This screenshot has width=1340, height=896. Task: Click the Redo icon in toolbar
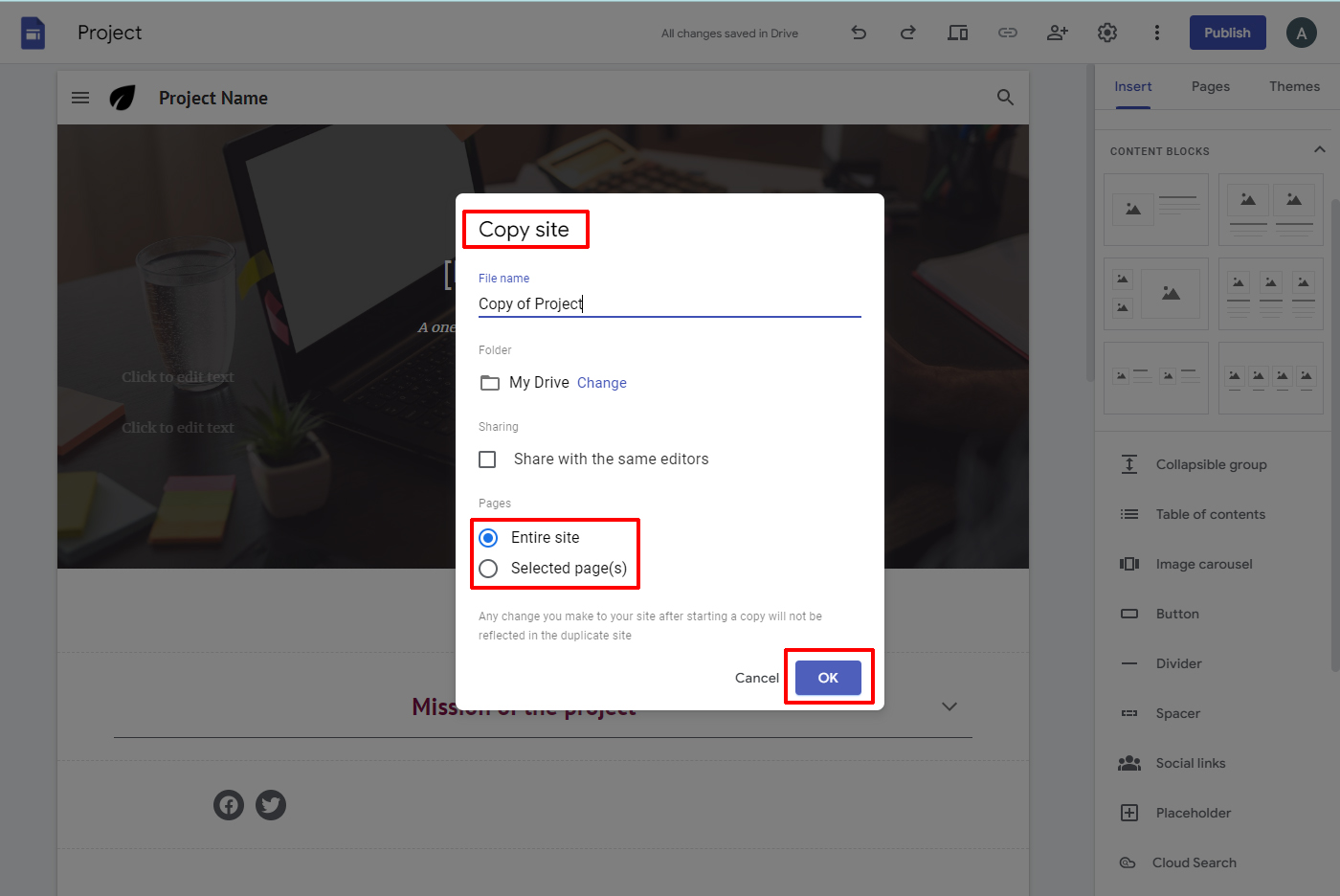point(907,33)
